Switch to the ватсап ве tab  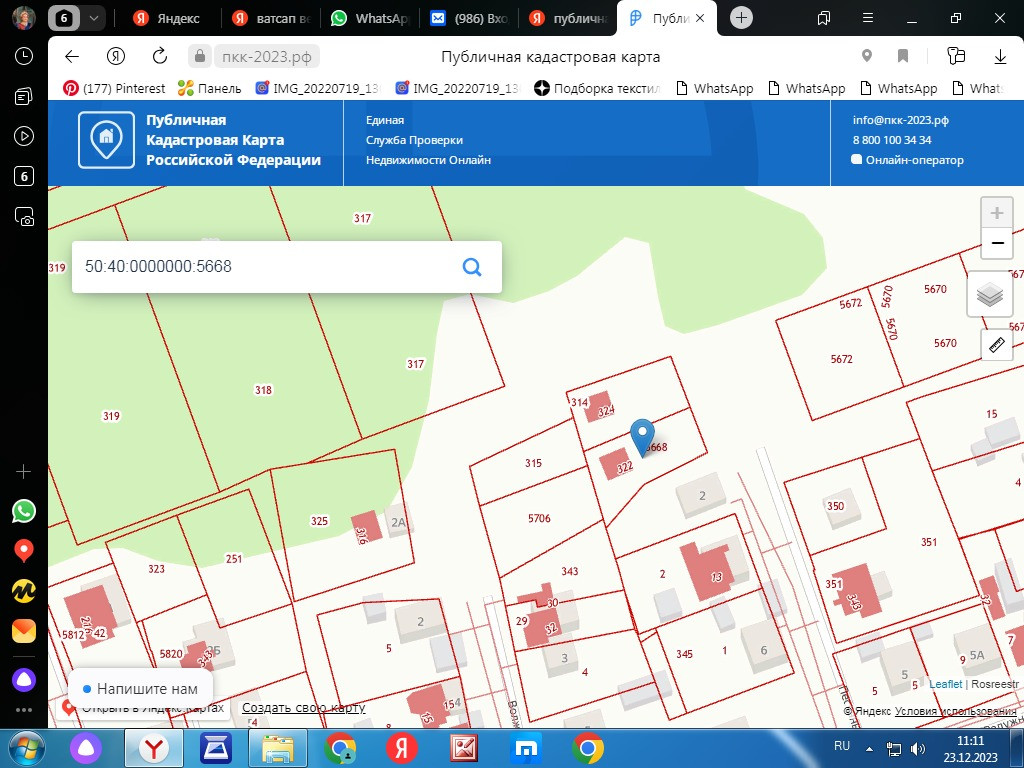[271, 18]
